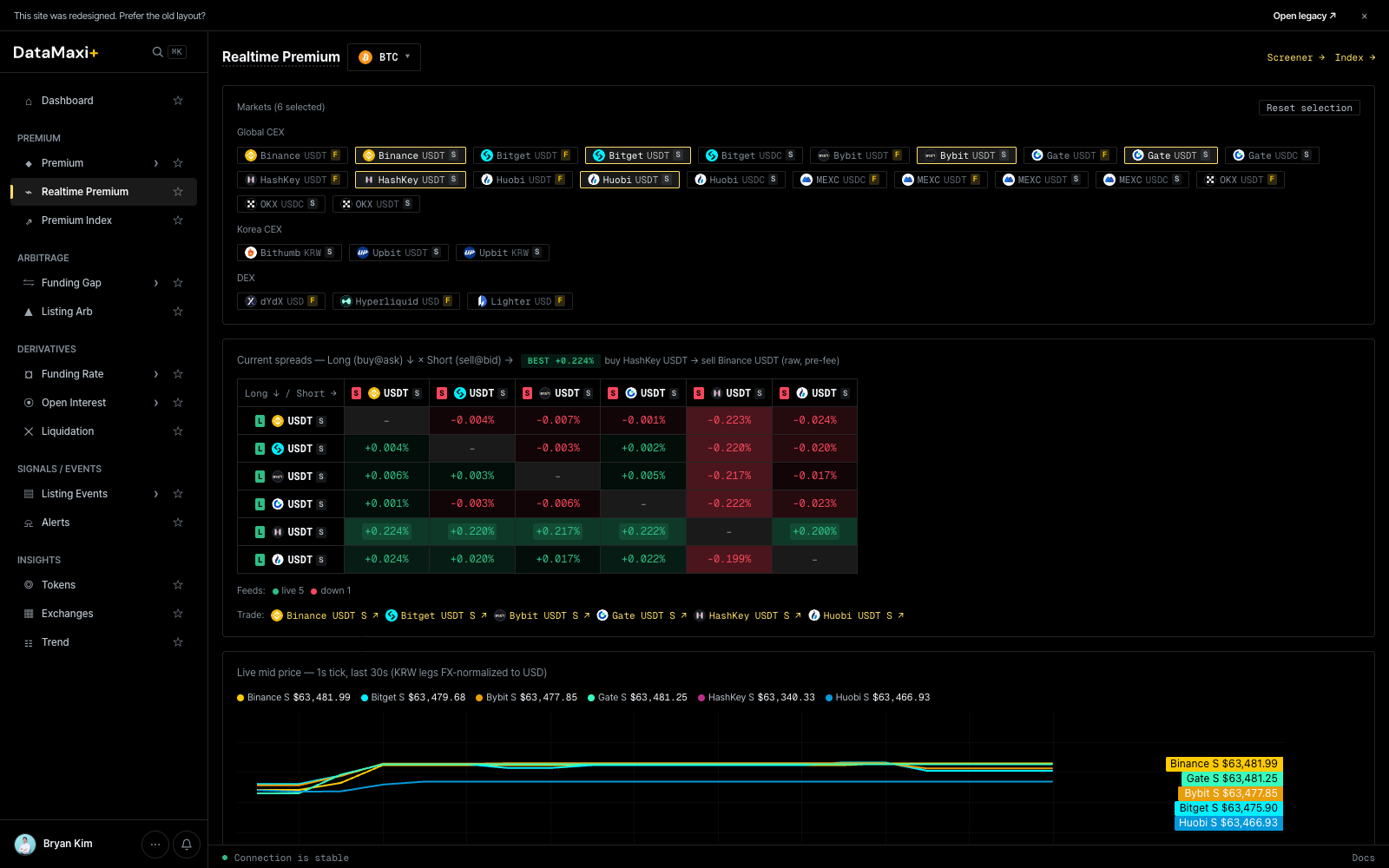The width and height of the screenshot is (1389, 868).
Task: Click the DataMaxi+ logo
Action: [x=56, y=52]
